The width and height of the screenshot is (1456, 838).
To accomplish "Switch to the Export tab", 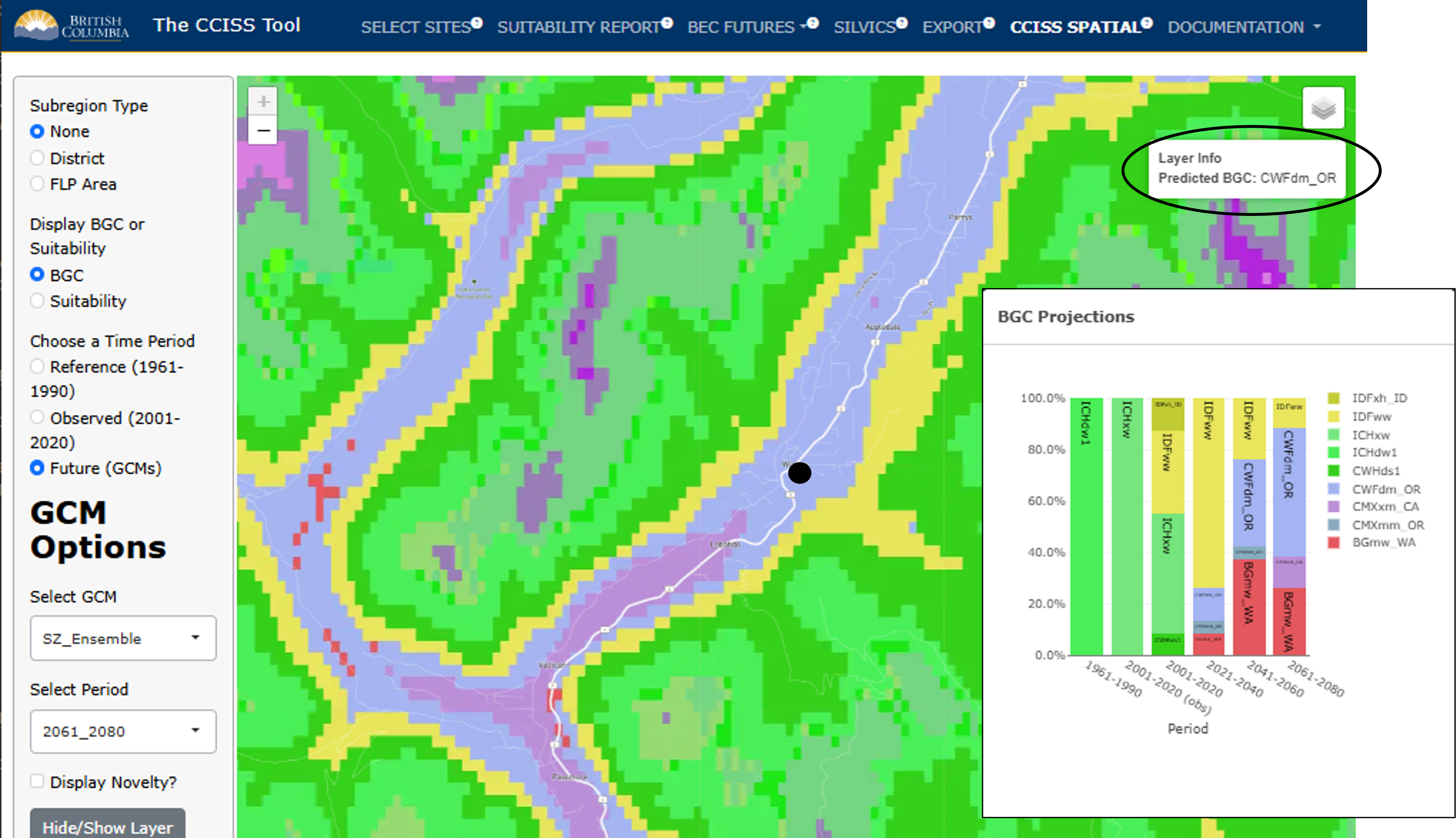I will click(x=953, y=27).
